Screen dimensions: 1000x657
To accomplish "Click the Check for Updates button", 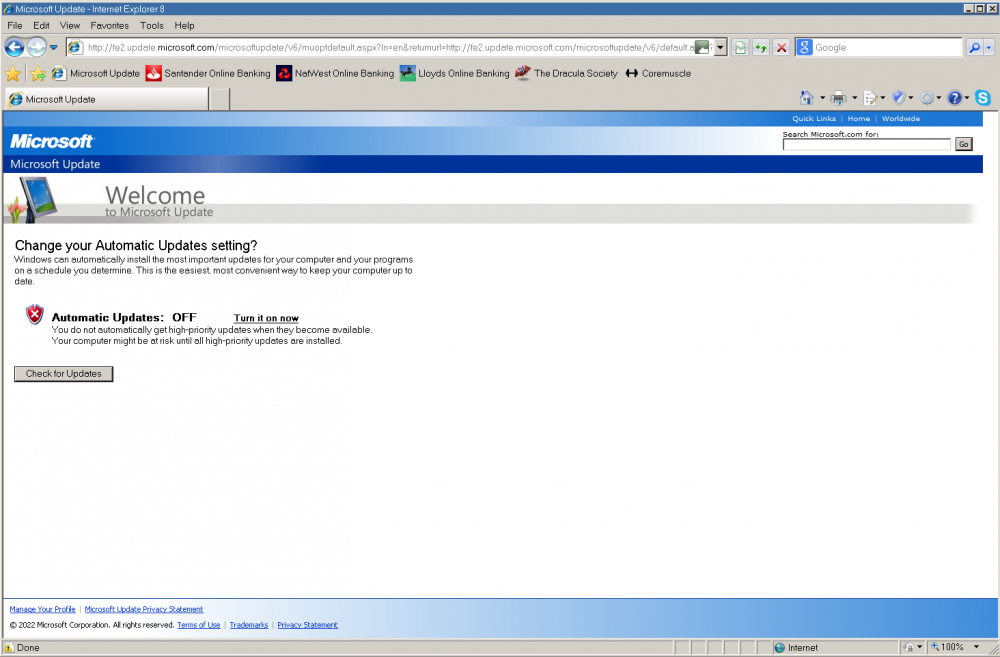I will click(x=64, y=374).
